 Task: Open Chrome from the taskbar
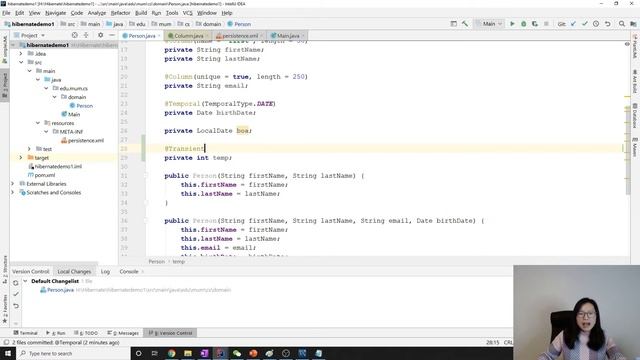coord(171,353)
